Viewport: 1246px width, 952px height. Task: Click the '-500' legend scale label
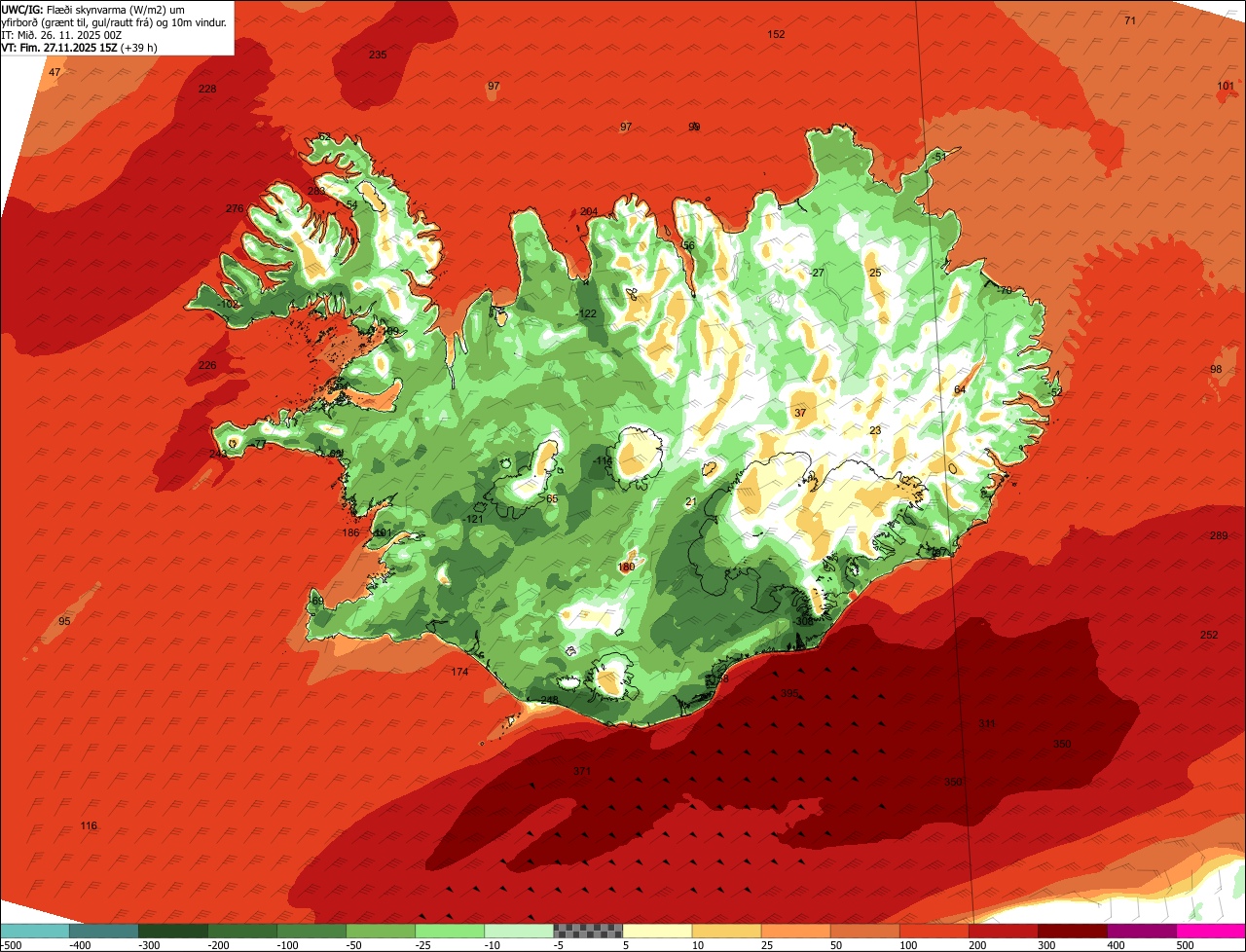(12, 945)
